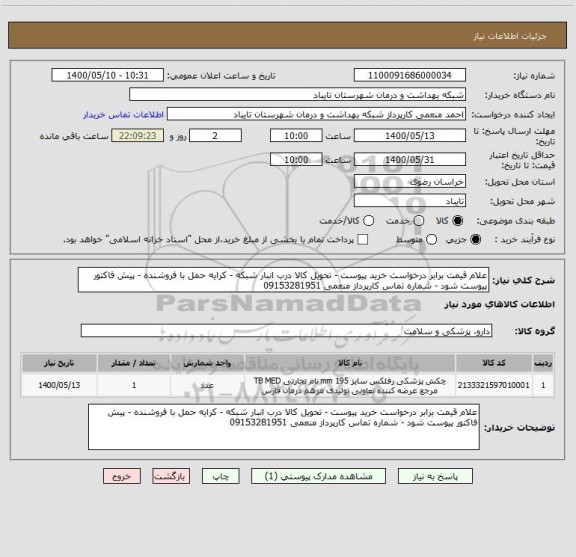Screen dimensions: 576x557
Task: Click the تاریخ نیاز column header
Action: click(59, 363)
